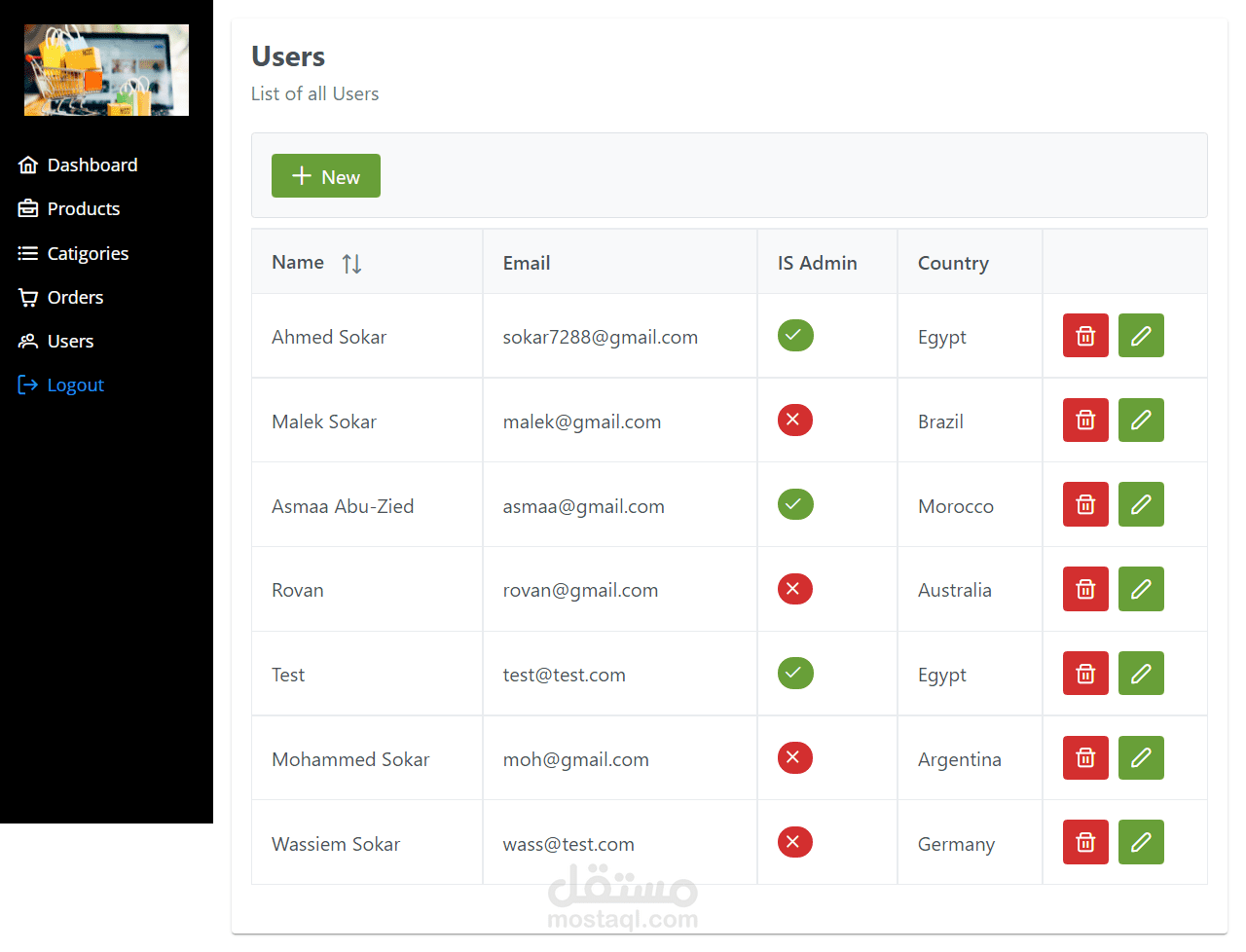This screenshot has width=1246, height=952.
Task: Click Test user's green admin checkmark icon
Action: (795, 674)
